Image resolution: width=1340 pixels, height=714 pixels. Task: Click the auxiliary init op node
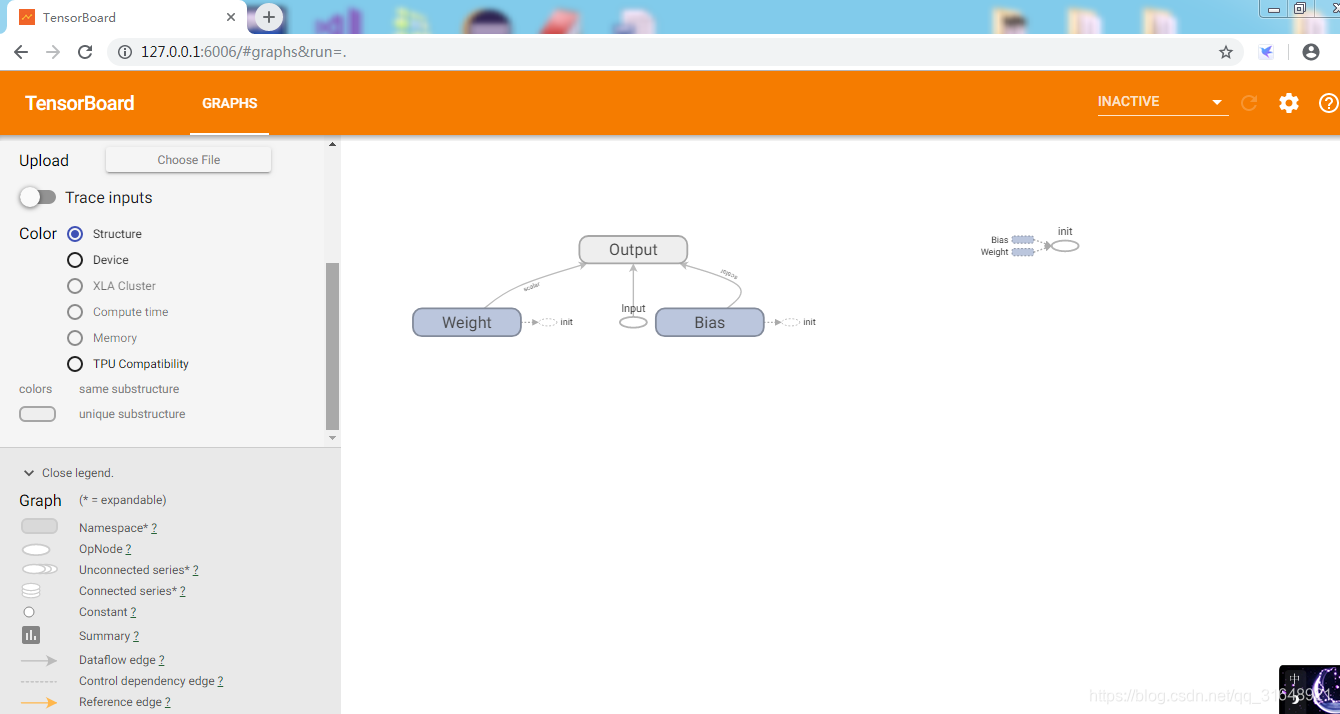(x=1065, y=246)
